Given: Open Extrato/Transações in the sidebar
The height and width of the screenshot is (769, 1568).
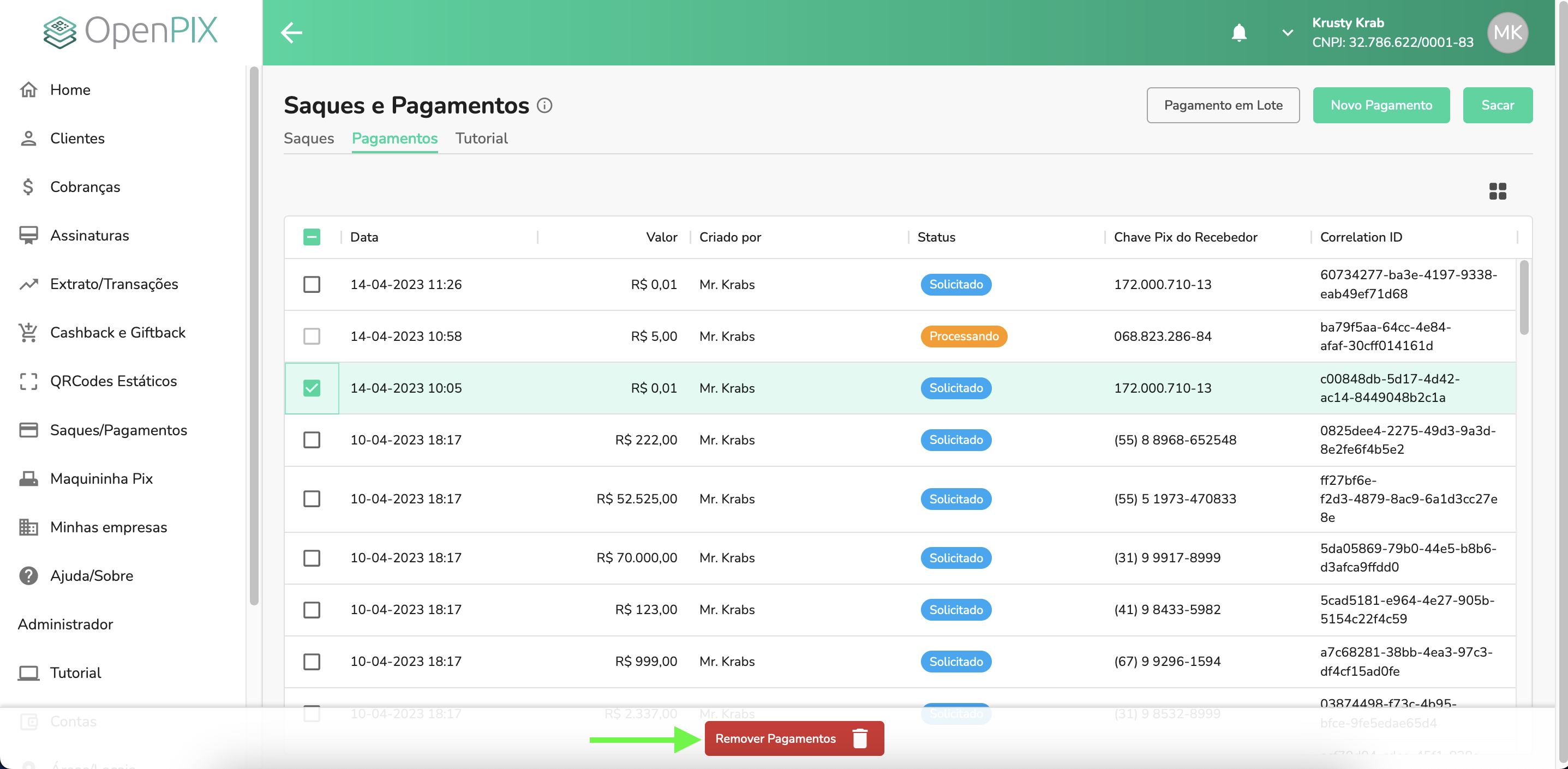Looking at the screenshot, I should coord(114,284).
